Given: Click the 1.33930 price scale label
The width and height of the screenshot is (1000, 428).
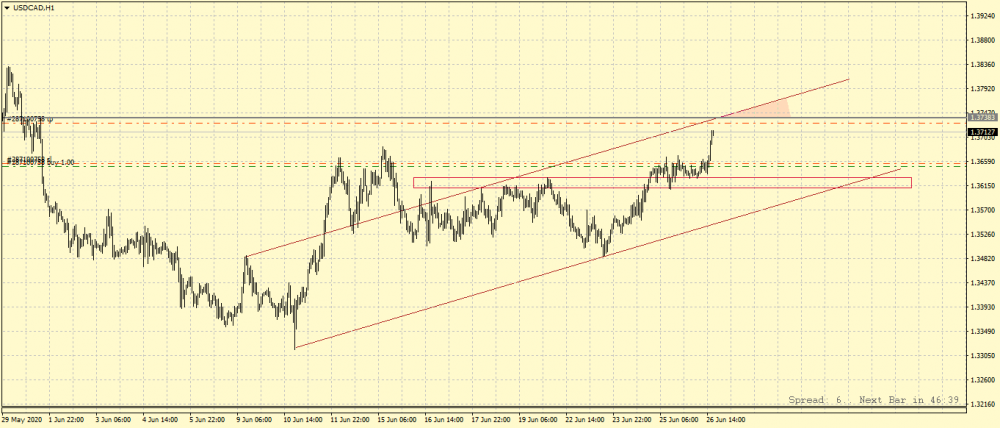Looking at the screenshot, I should coord(983,307).
